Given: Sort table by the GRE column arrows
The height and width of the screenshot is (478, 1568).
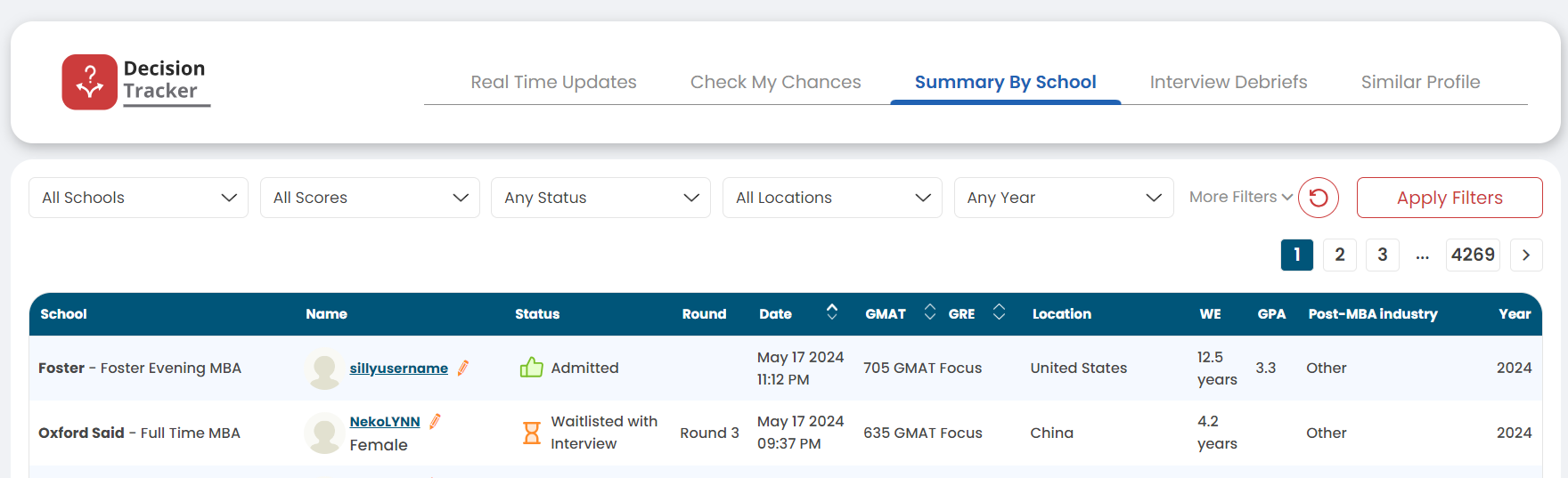Looking at the screenshot, I should (999, 312).
